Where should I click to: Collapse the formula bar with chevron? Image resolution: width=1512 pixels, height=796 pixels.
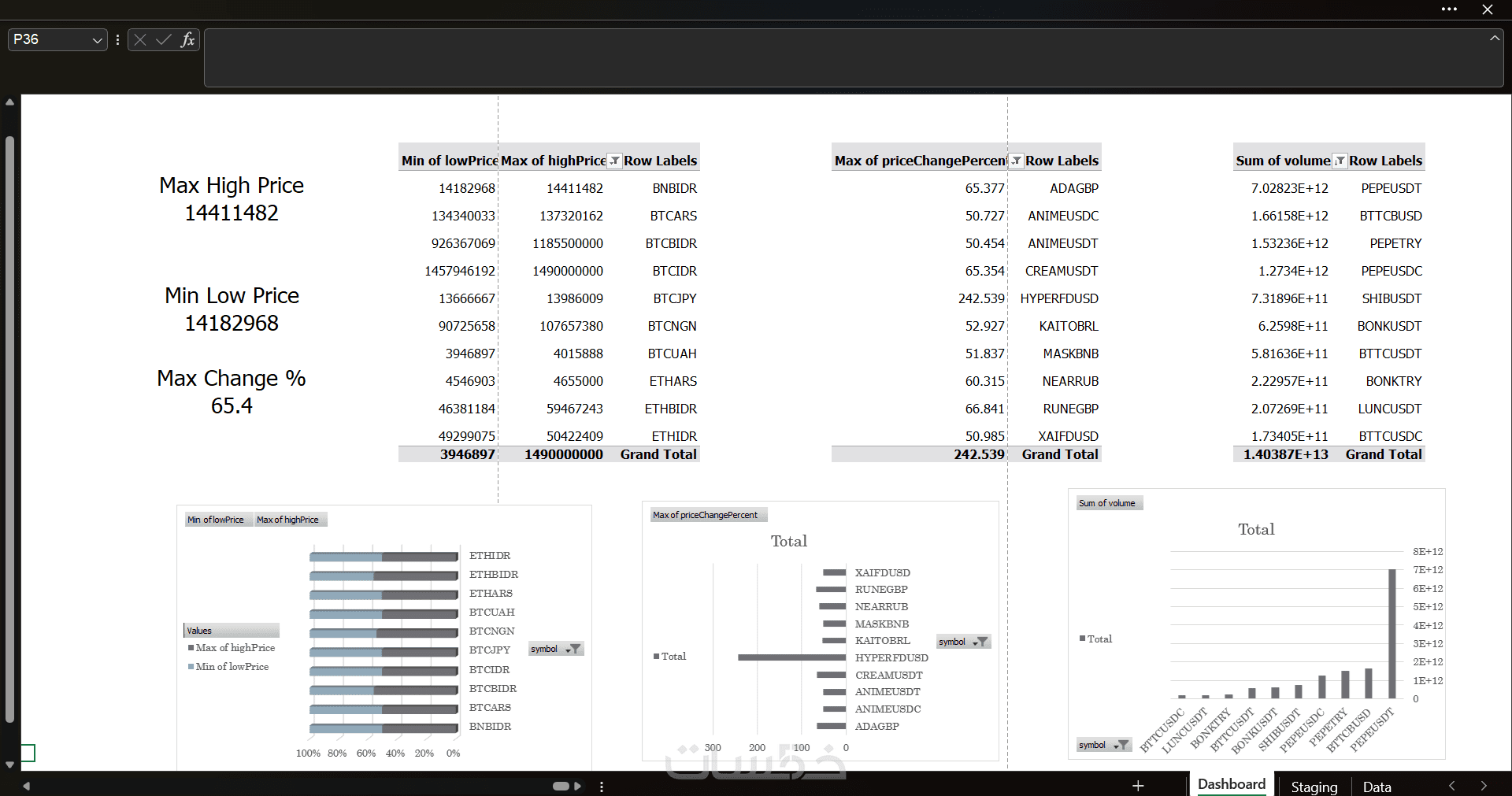(x=1494, y=37)
